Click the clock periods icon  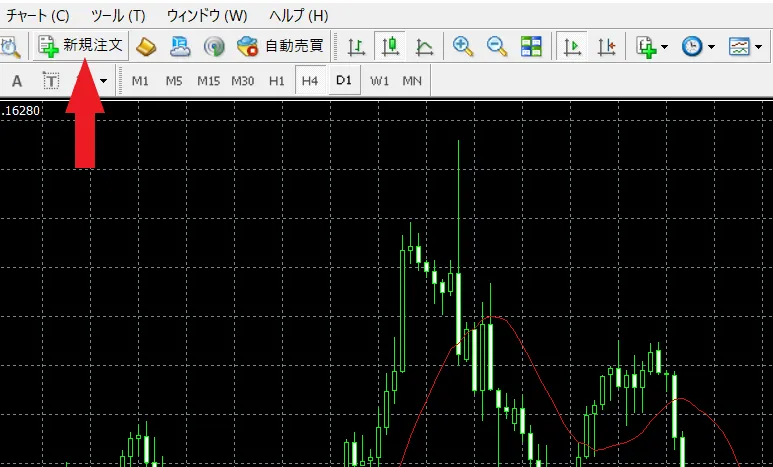point(692,46)
